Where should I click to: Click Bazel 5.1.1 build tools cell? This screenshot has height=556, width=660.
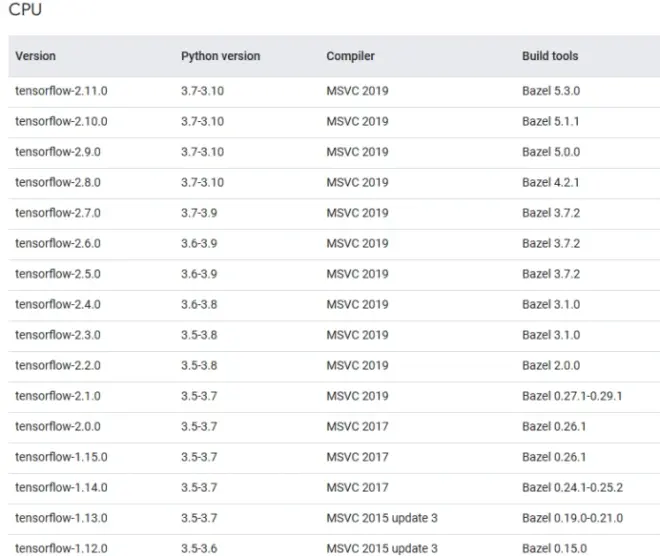tap(551, 122)
